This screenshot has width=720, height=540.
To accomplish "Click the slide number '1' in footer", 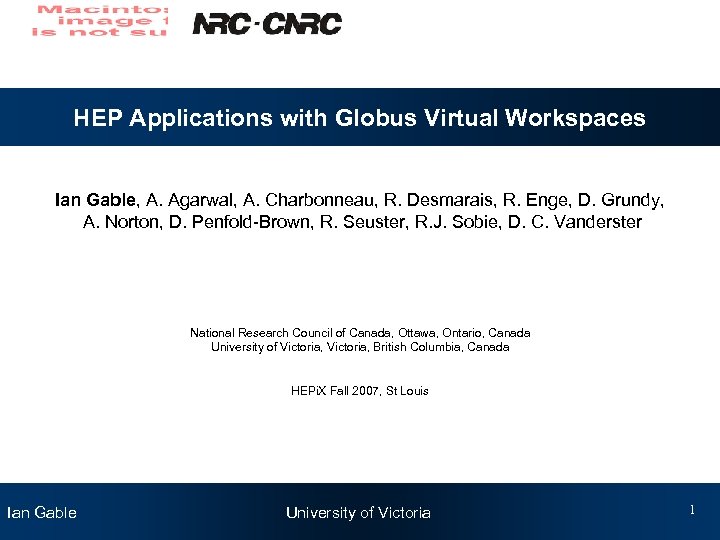I will coord(692,510).
